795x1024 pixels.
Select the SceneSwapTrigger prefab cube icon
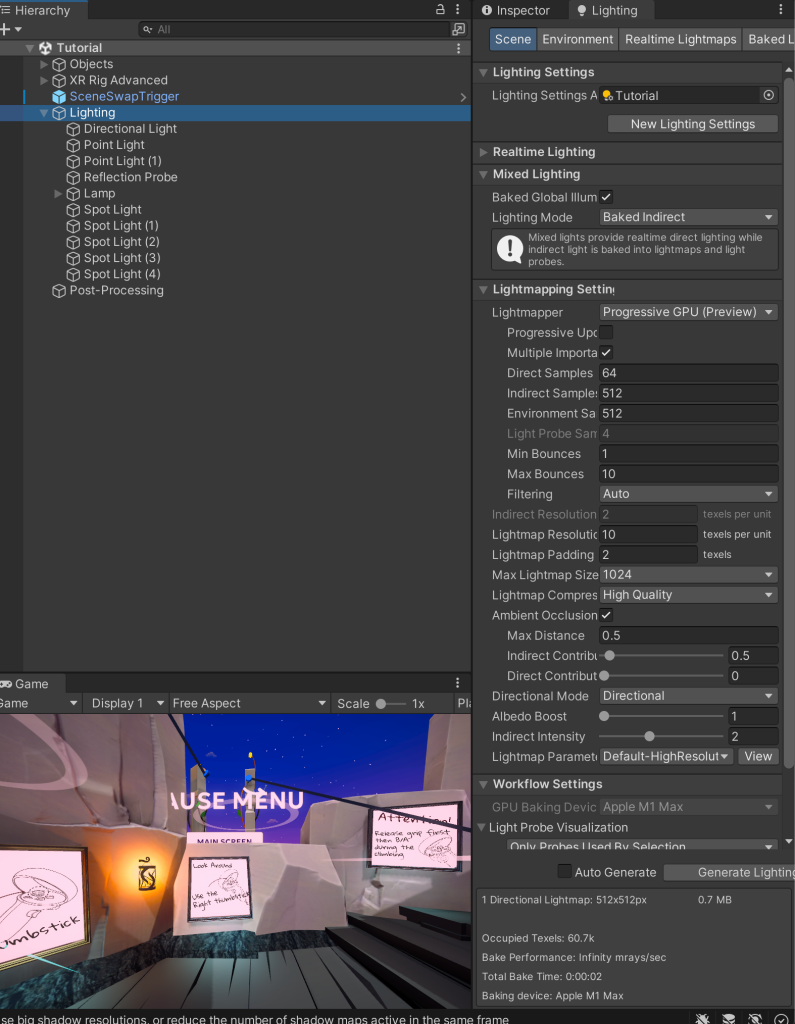(x=59, y=97)
